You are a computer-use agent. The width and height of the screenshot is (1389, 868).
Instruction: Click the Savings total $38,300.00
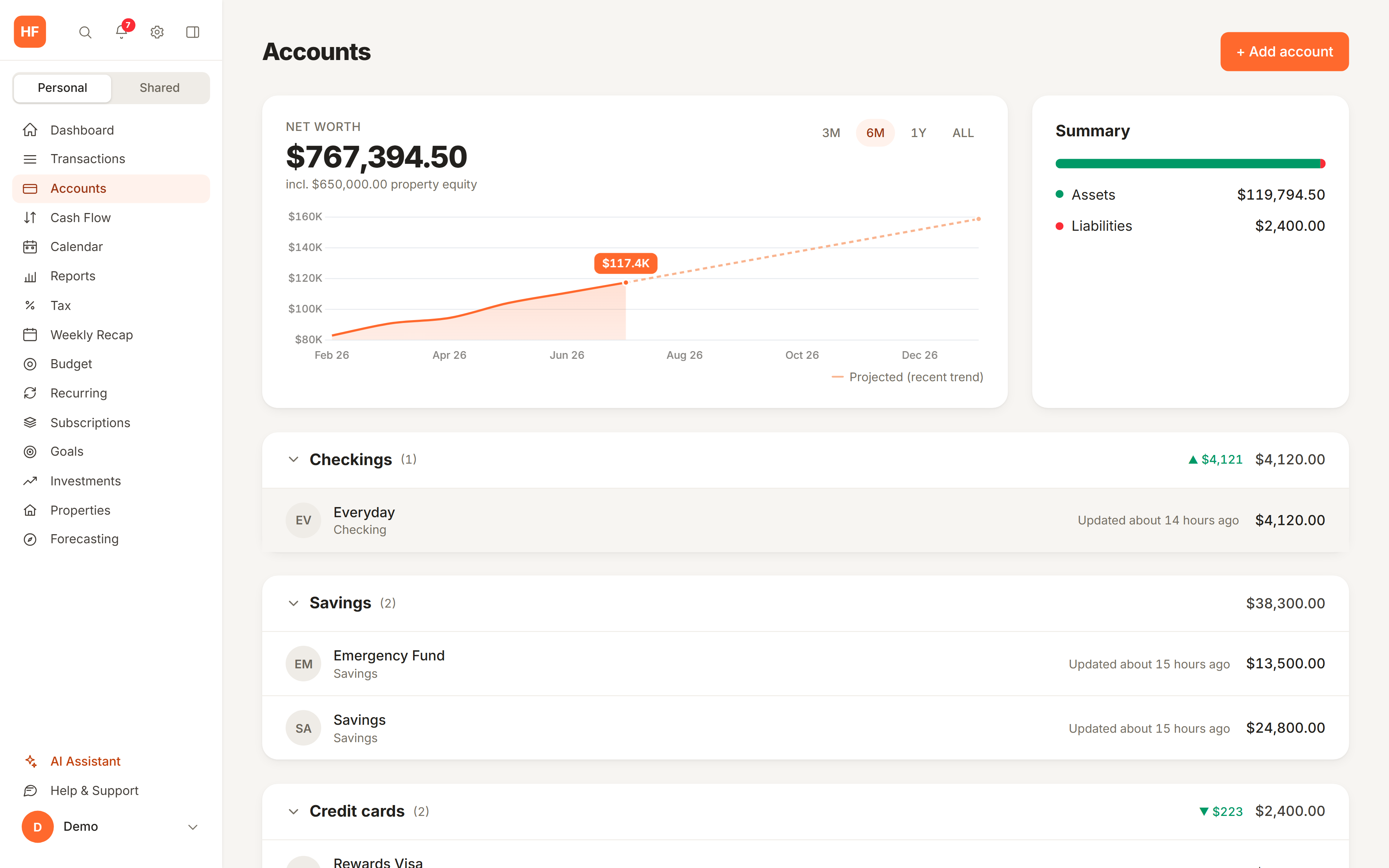(x=1285, y=603)
